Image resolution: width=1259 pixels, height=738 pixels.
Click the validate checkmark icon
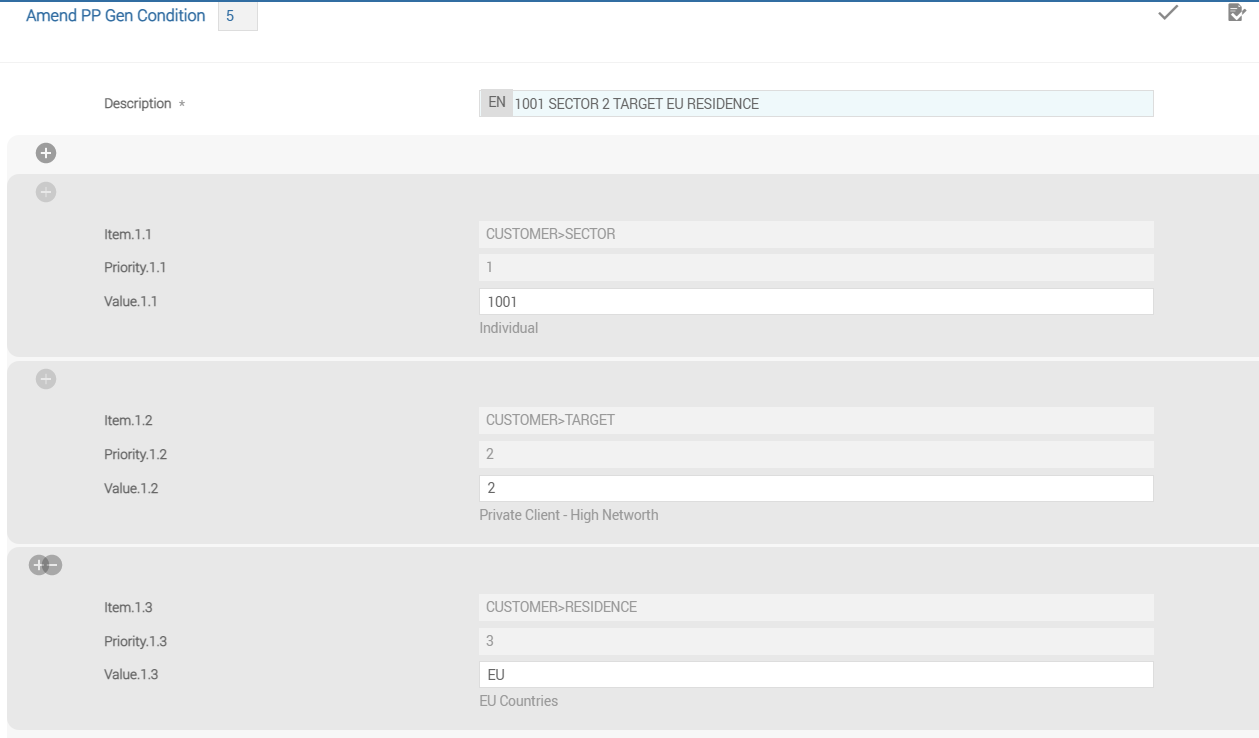(1166, 13)
